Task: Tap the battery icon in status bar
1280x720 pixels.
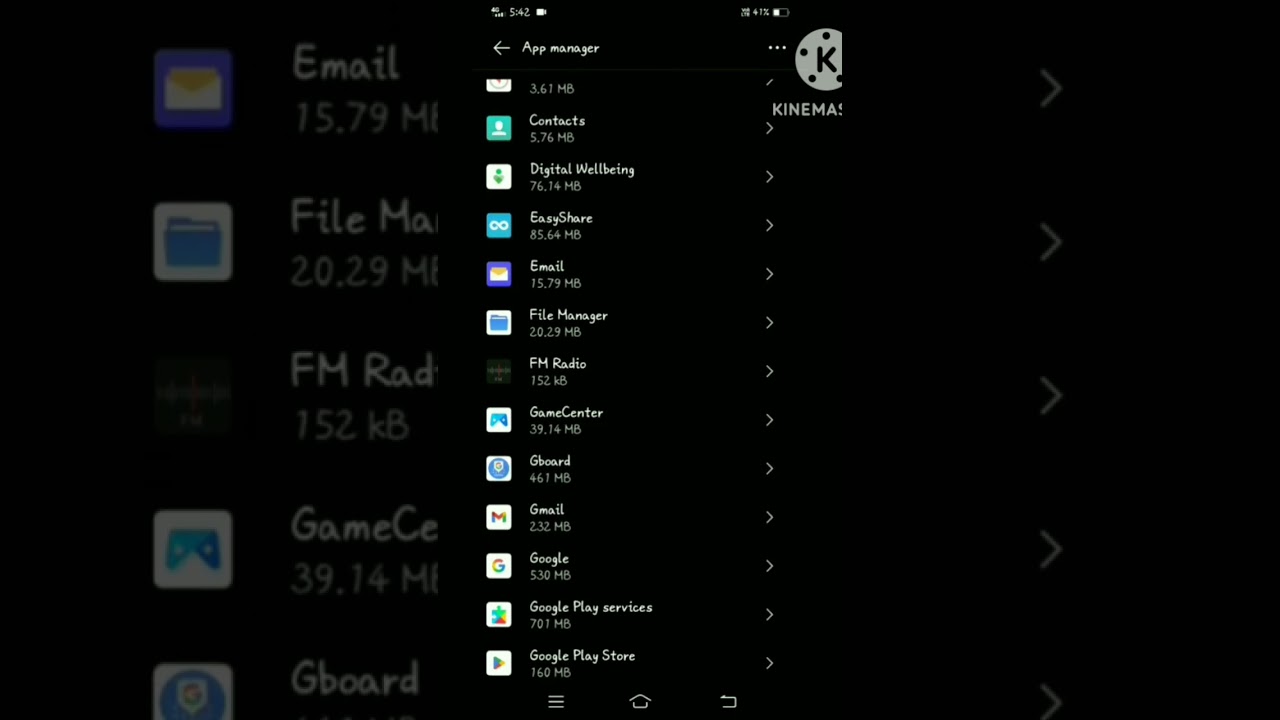Action: click(x=781, y=13)
